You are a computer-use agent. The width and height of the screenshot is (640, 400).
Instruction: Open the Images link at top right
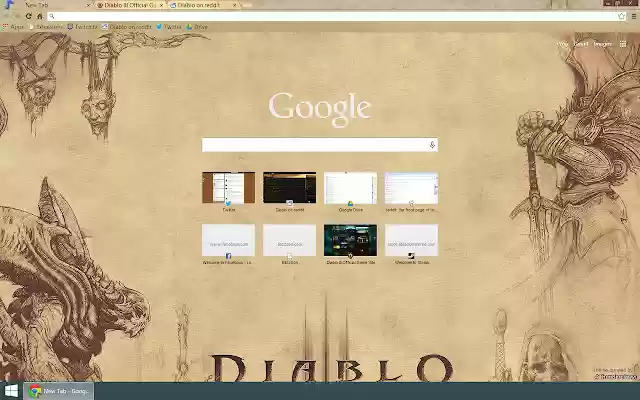[x=602, y=44]
